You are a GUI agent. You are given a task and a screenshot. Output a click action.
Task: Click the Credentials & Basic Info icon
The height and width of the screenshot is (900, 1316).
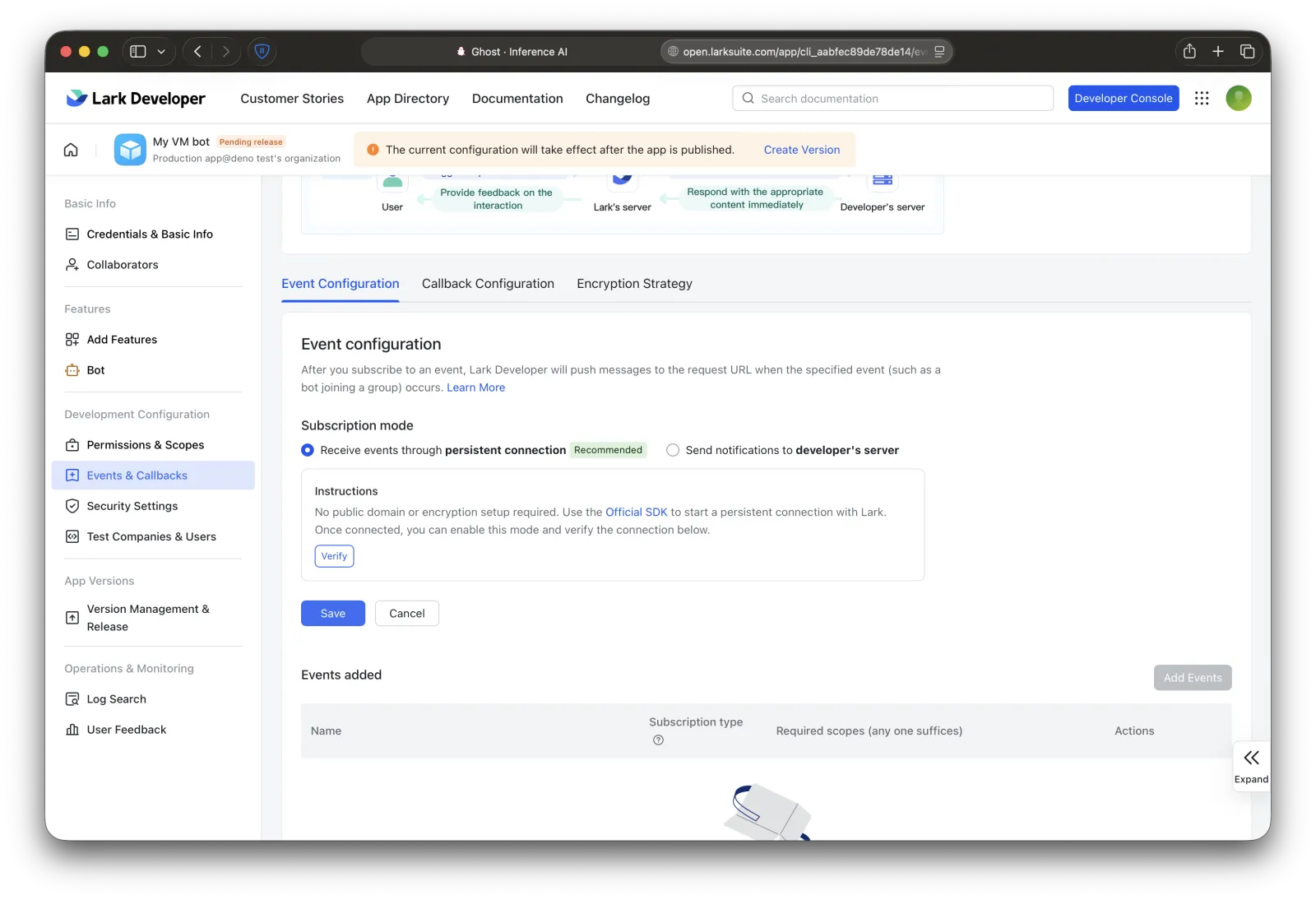(x=72, y=234)
